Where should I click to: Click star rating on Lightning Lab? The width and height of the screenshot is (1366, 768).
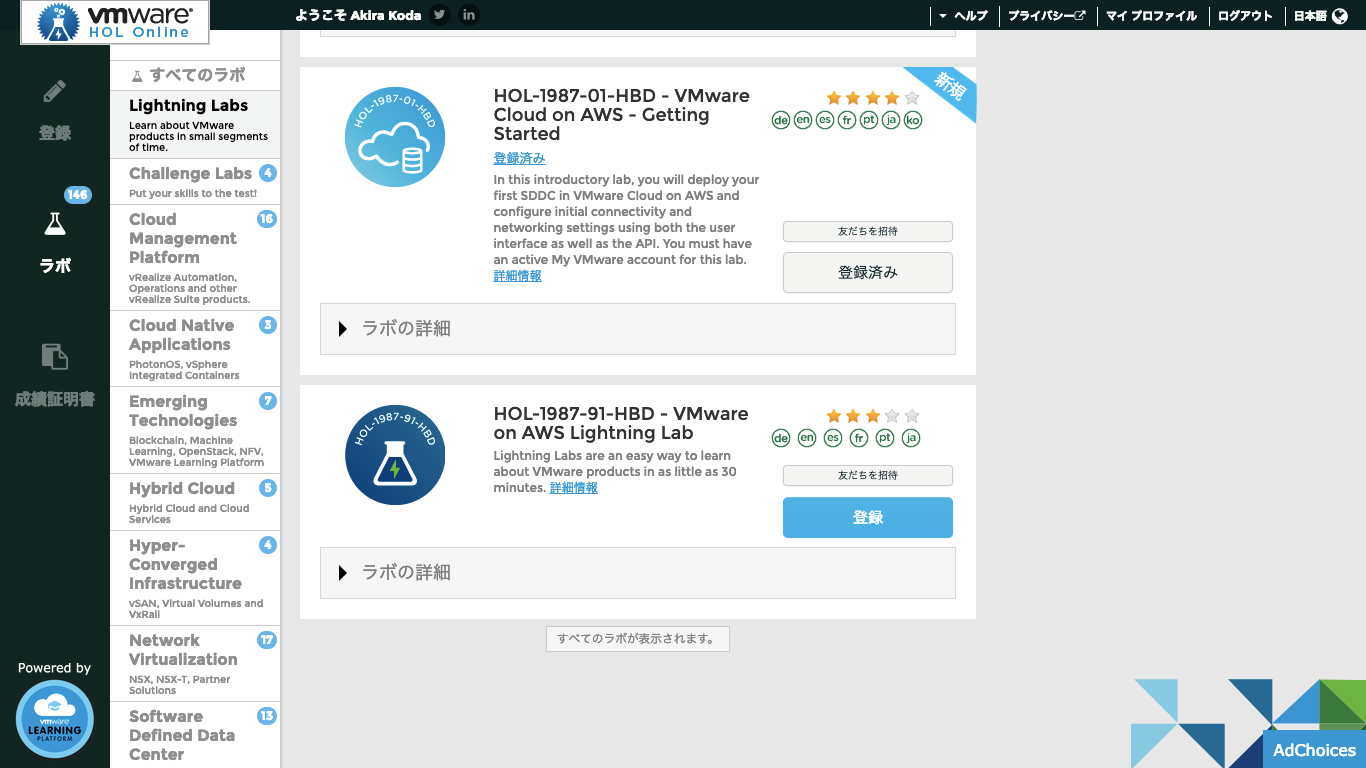click(872, 416)
